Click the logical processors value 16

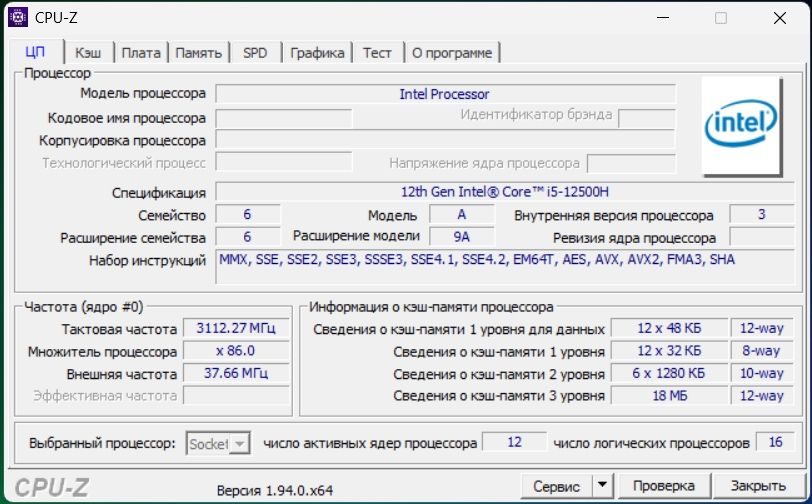[775, 442]
